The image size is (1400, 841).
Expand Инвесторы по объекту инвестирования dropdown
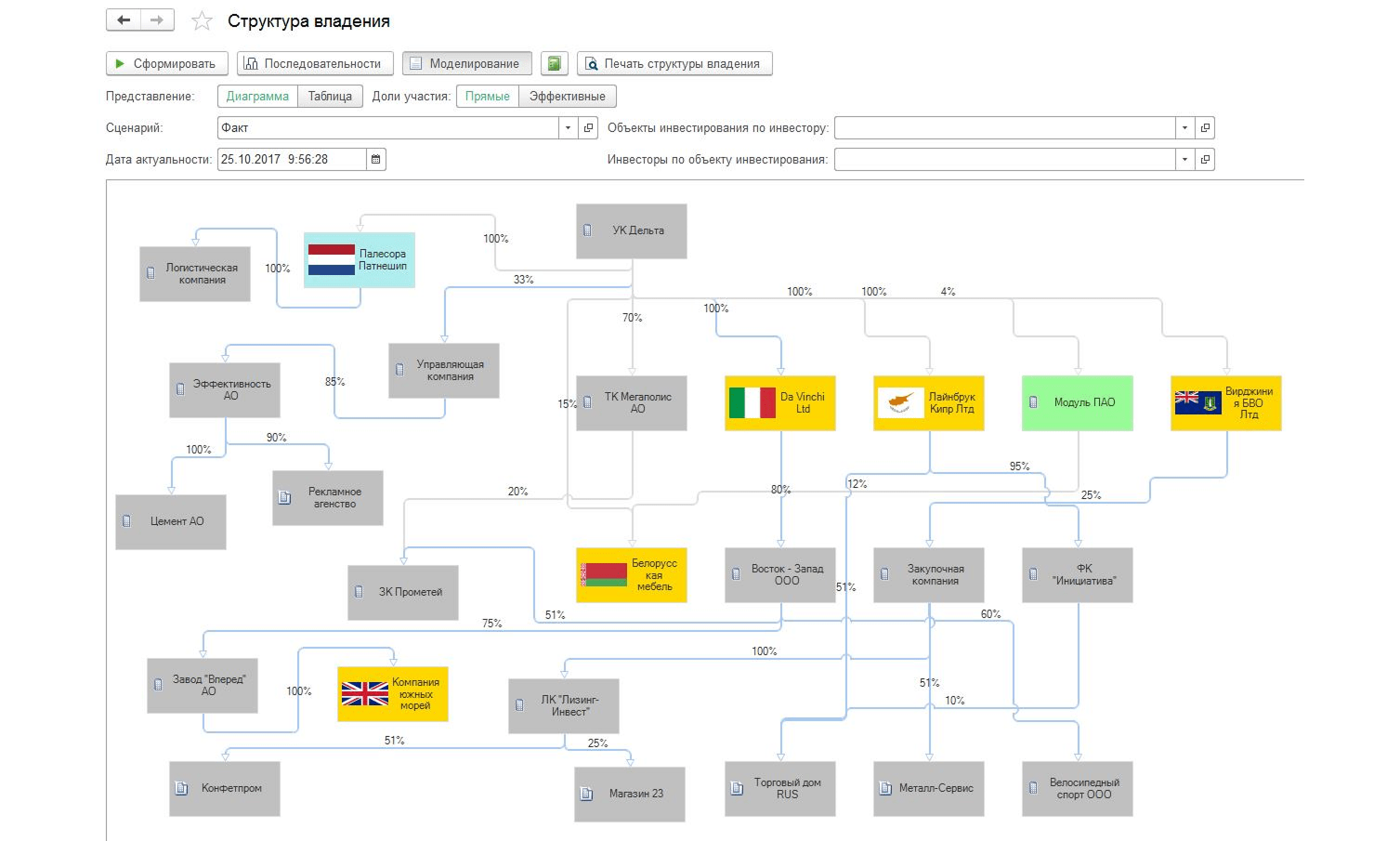pyautogui.click(x=1184, y=159)
